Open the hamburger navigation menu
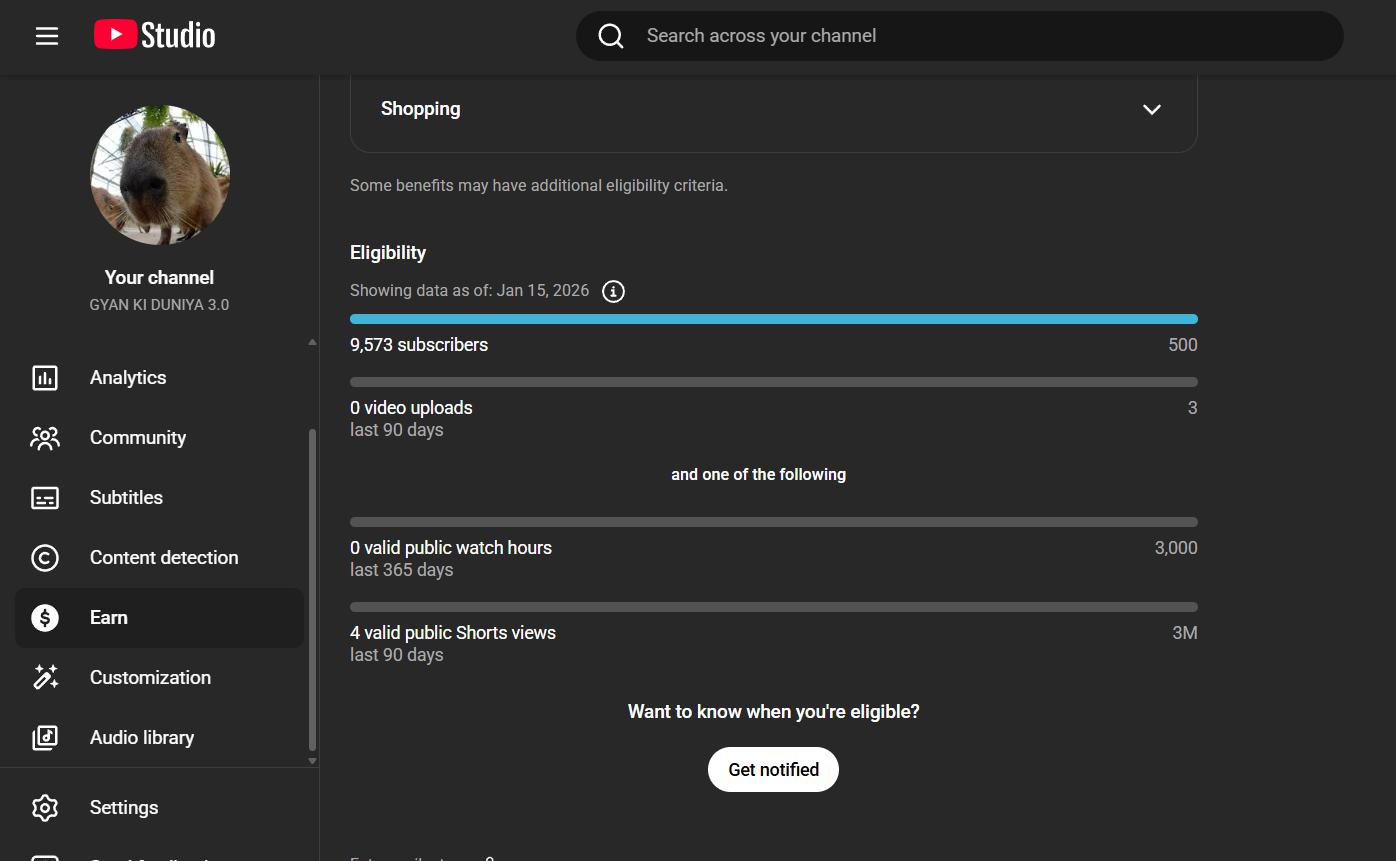The image size is (1396, 861). click(47, 36)
